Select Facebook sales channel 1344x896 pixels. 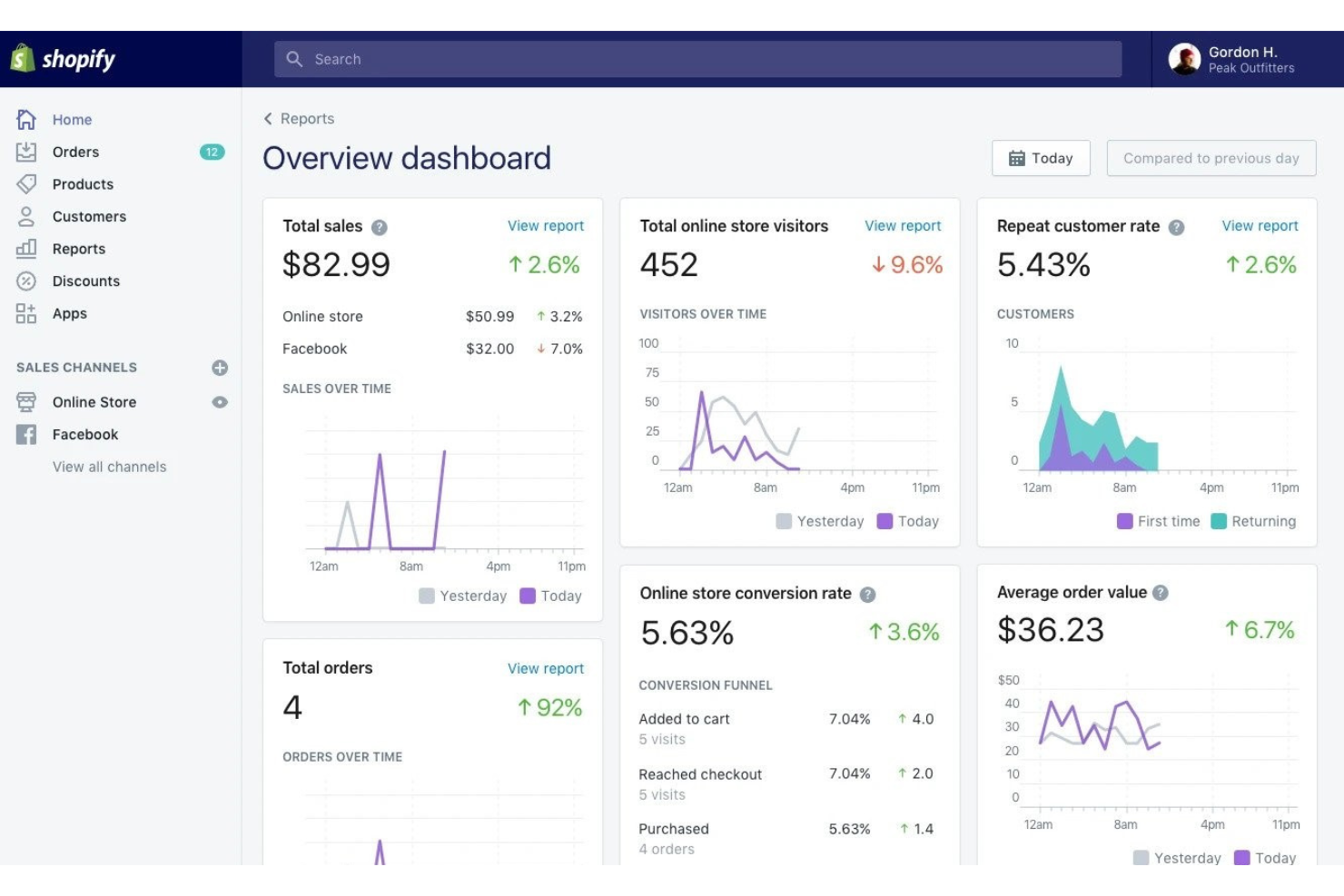pyautogui.click(x=85, y=435)
